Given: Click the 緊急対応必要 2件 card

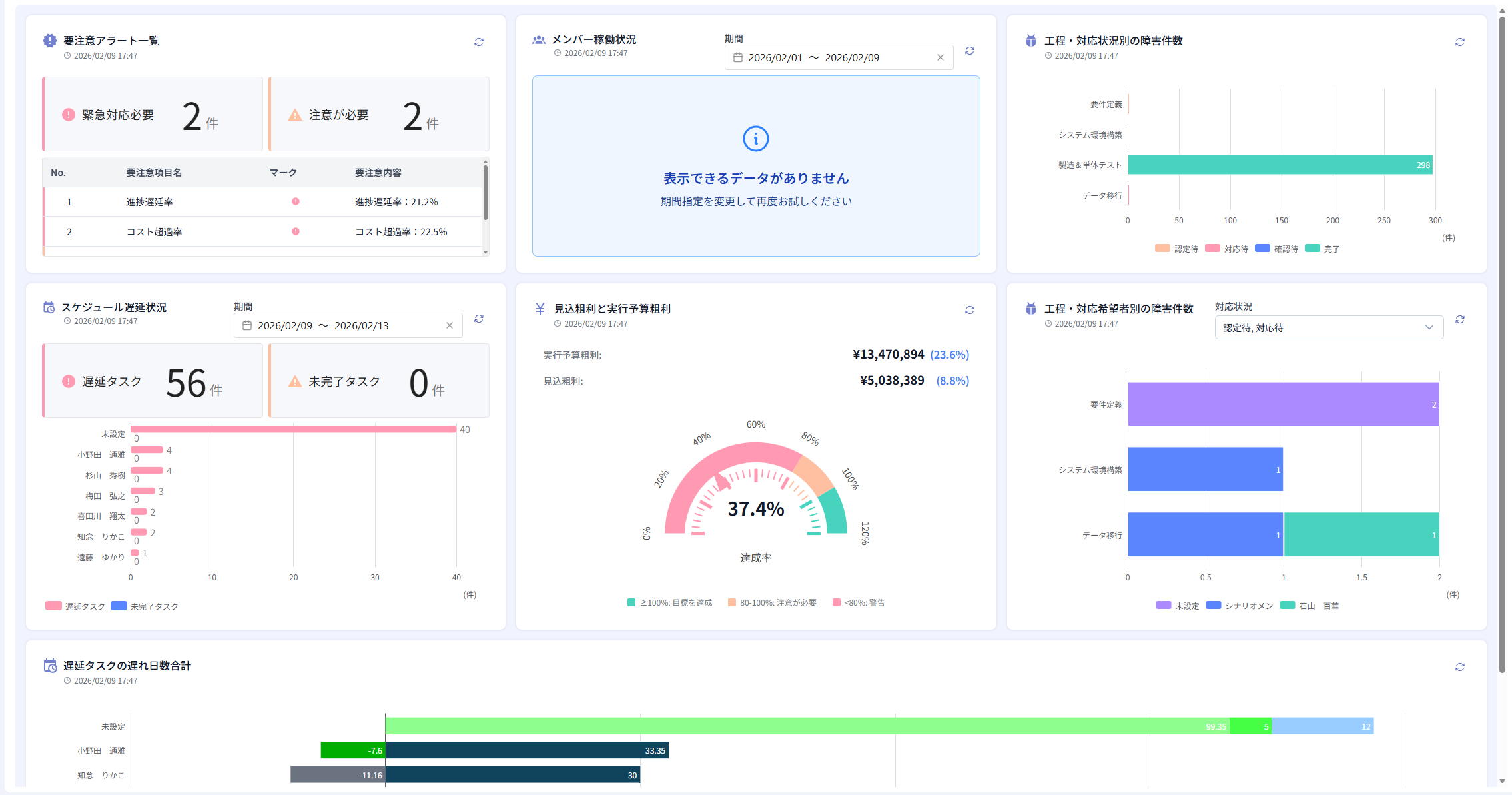Looking at the screenshot, I should pyautogui.click(x=153, y=115).
